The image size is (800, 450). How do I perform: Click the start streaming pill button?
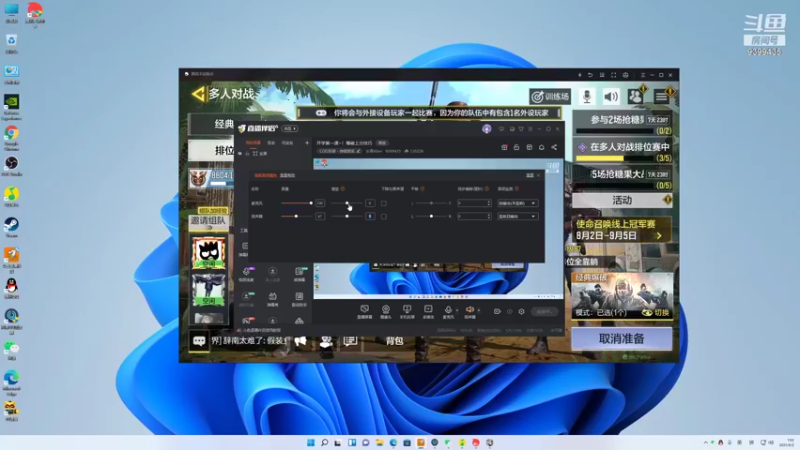[544, 311]
